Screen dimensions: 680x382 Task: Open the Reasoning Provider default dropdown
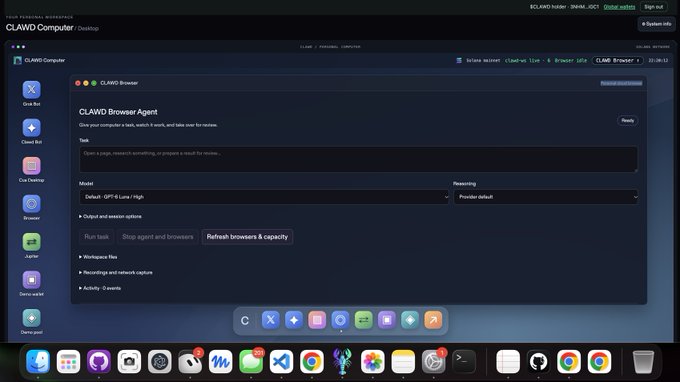pos(546,197)
